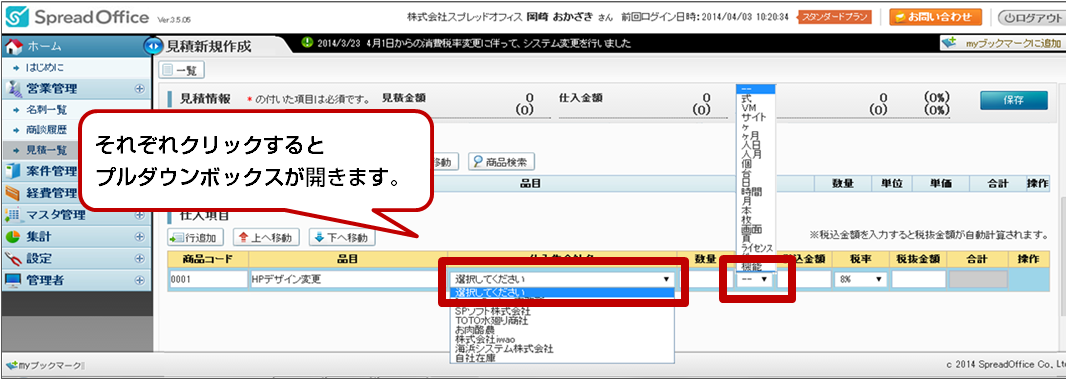The height and width of the screenshot is (379, 1066).
Task: Click the 行追加 add row button
Action: tap(196, 237)
